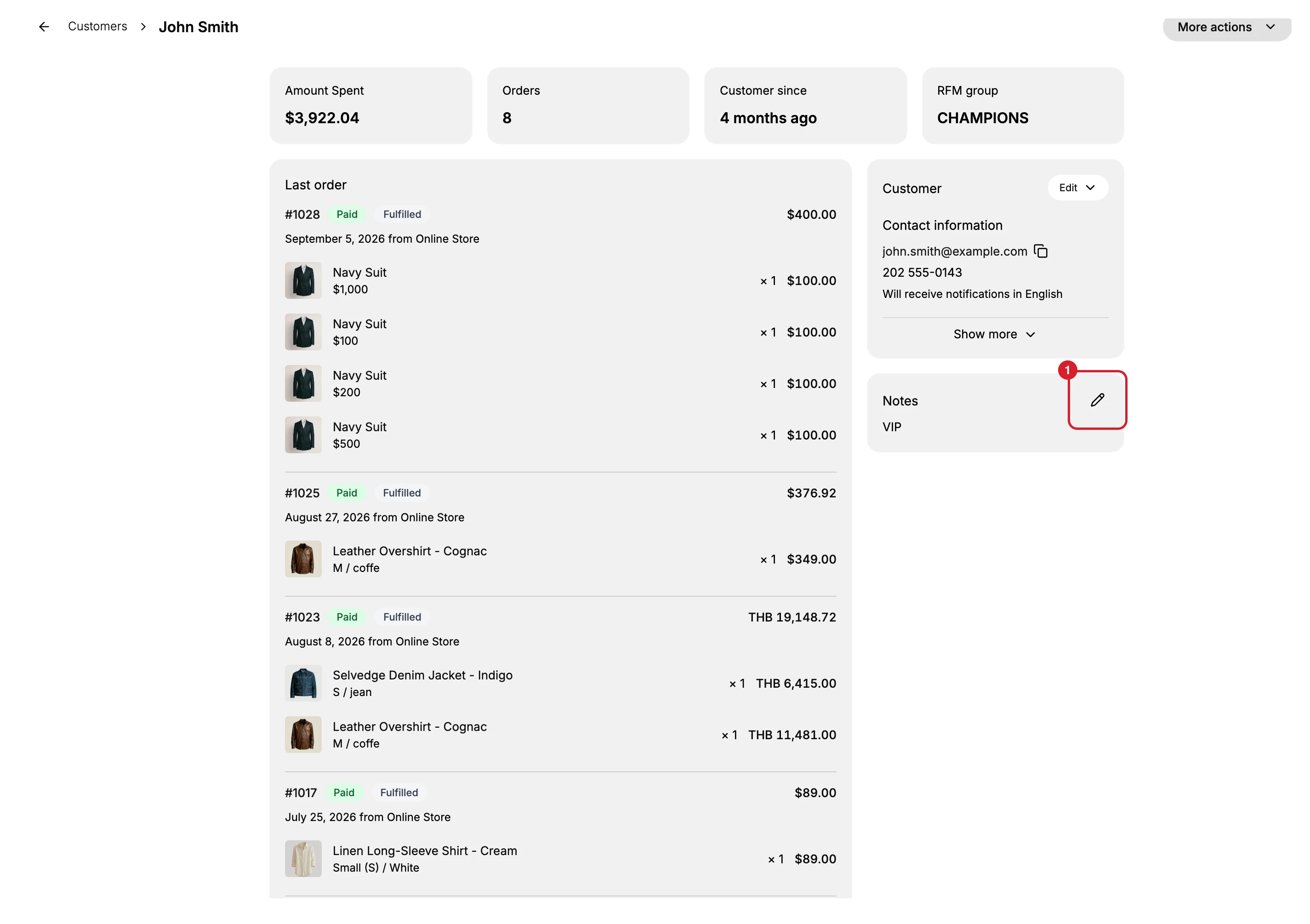Click the Paid badge on order #1028
The width and height of the screenshot is (1310, 924).
coord(347,215)
